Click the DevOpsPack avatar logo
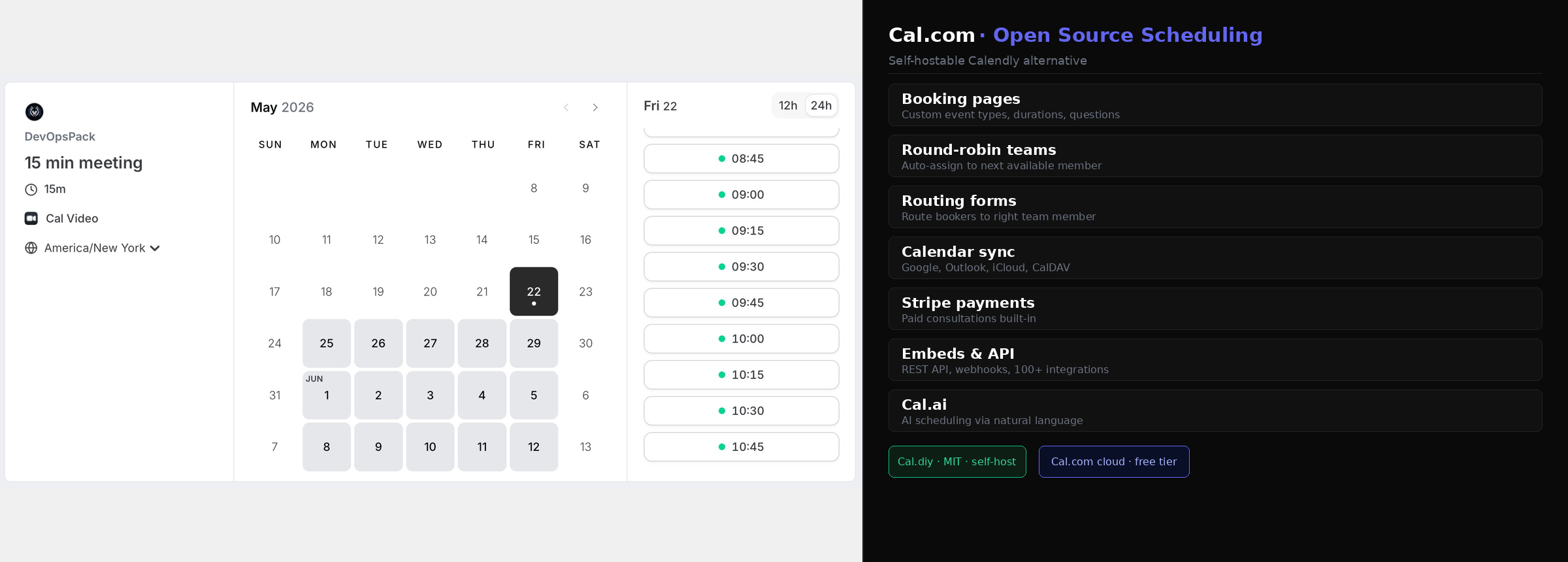Viewport: 1568px width, 562px height. coord(34,112)
